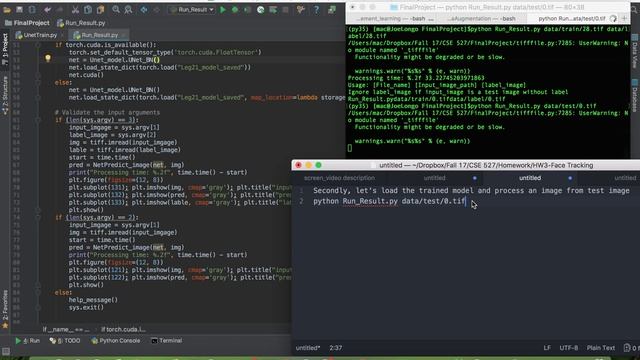
Task: Start debugging with the green bug icon
Action: pyautogui.click(x=235, y=9)
